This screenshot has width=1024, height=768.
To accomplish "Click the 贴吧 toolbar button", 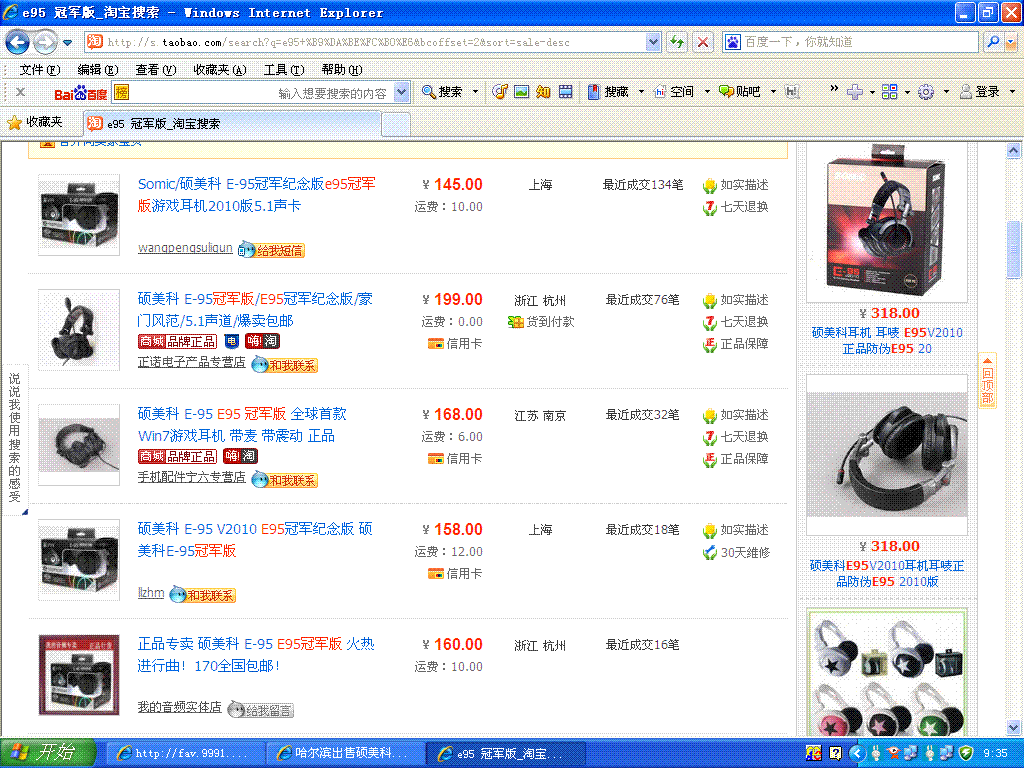I will point(739,92).
